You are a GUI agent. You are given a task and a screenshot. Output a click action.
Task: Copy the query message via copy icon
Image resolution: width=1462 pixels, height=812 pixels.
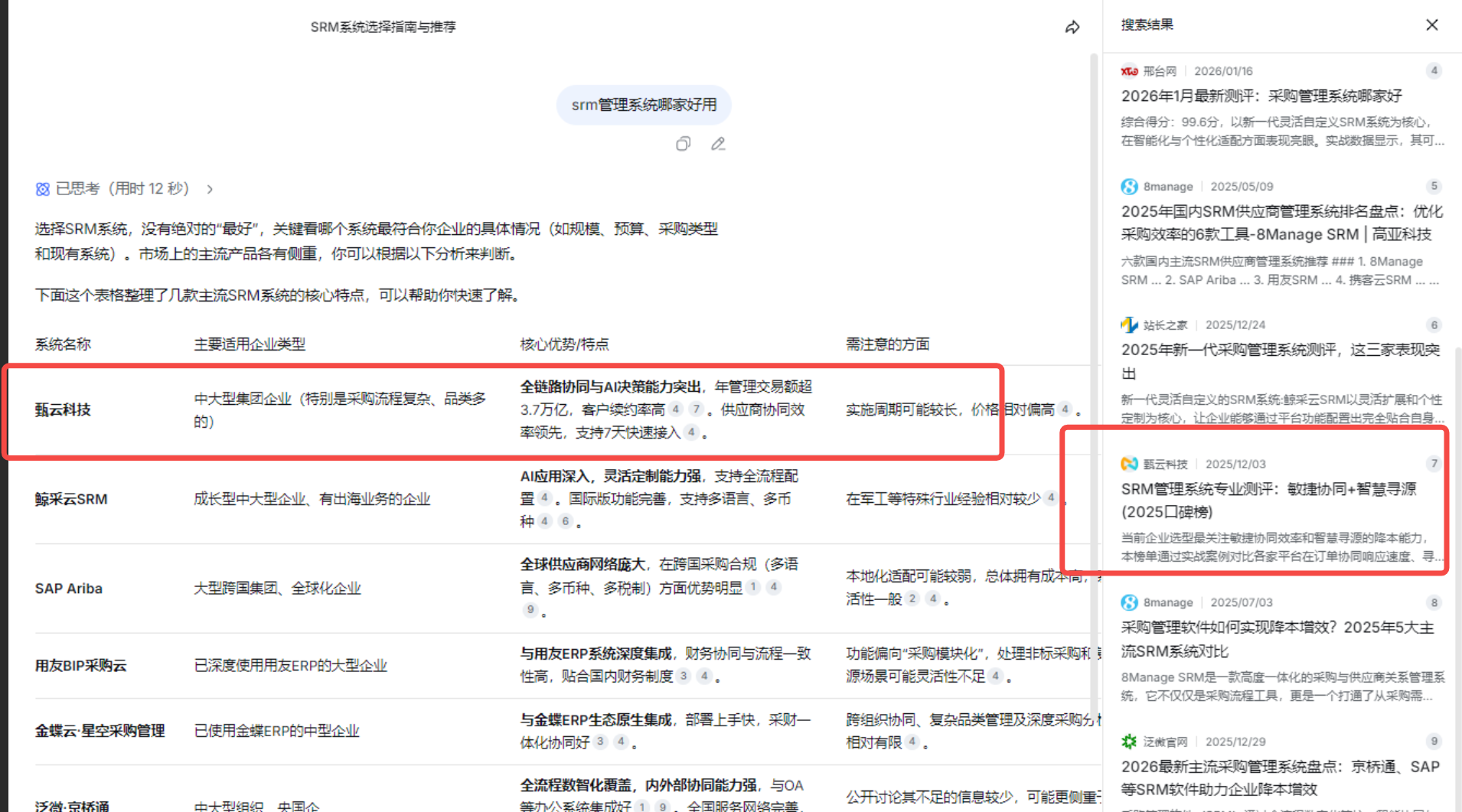click(x=683, y=144)
